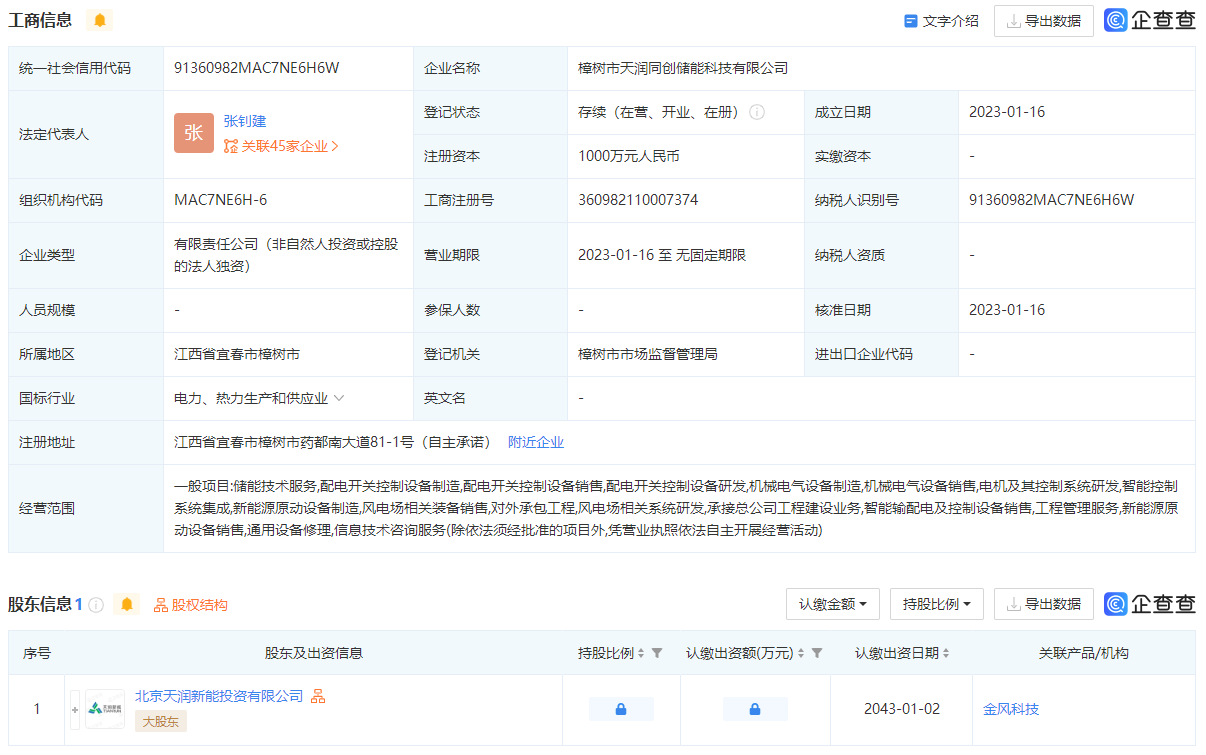This screenshot has width=1206, height=755.
Task: Click the 2043-01-02 contribution date cell
Action: (x=902, y=709)
